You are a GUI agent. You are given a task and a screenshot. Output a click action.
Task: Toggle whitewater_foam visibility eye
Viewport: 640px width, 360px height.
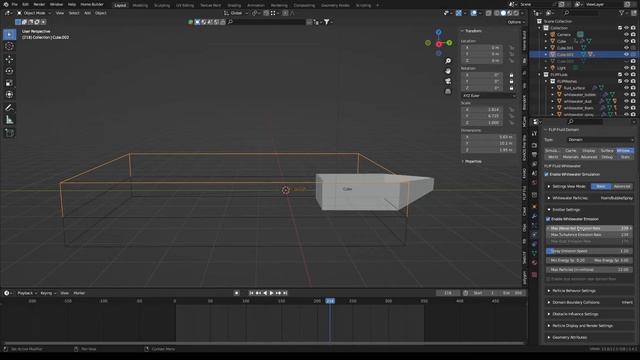[626, 108]
